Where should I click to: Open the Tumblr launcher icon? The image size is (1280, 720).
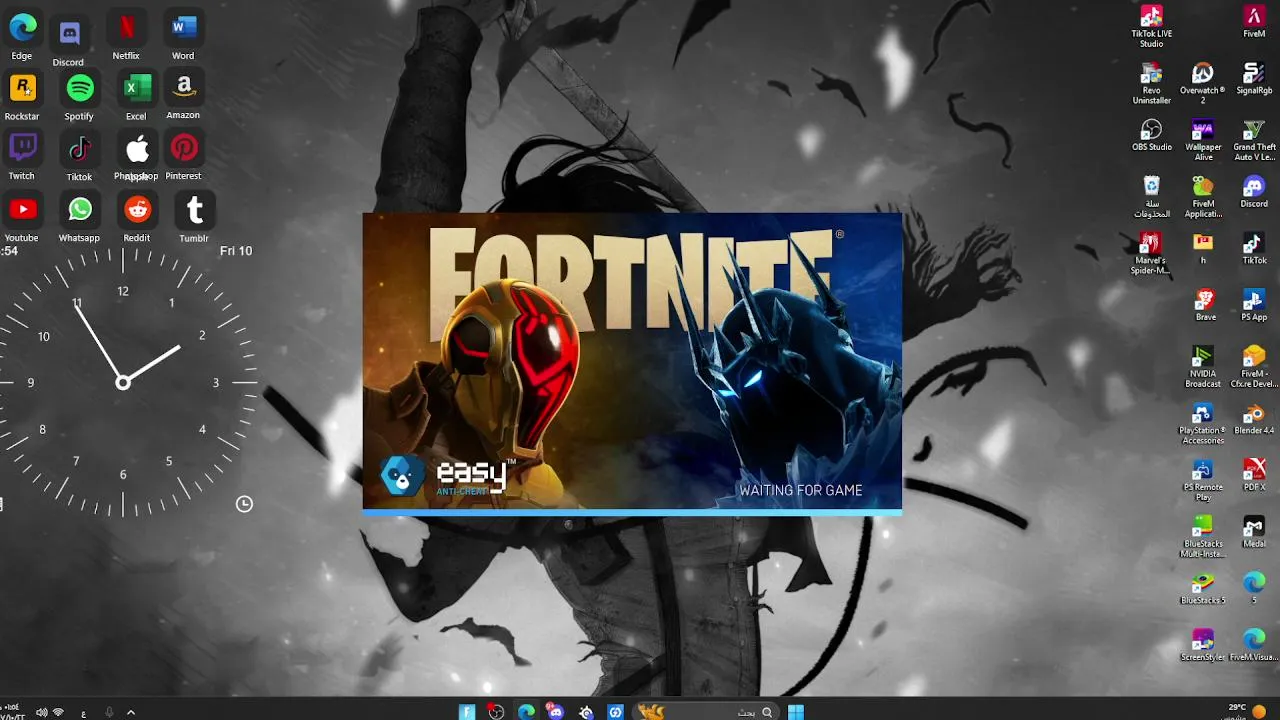click(x=195, y=210)
